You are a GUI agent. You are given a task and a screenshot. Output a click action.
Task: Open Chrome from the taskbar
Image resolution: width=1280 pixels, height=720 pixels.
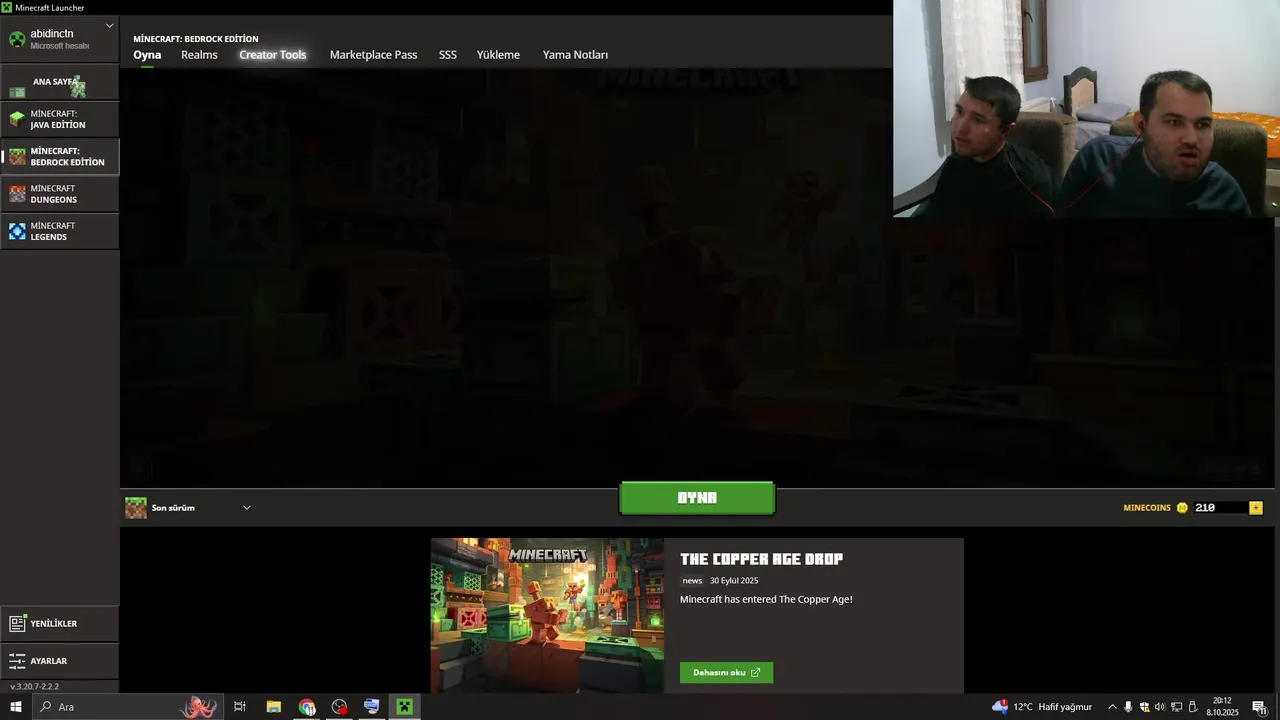pos(307,707)
